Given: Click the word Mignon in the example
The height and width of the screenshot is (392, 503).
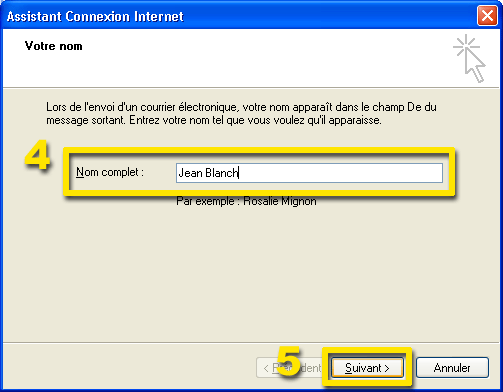Looking at the screenshot, I should 299,201.
